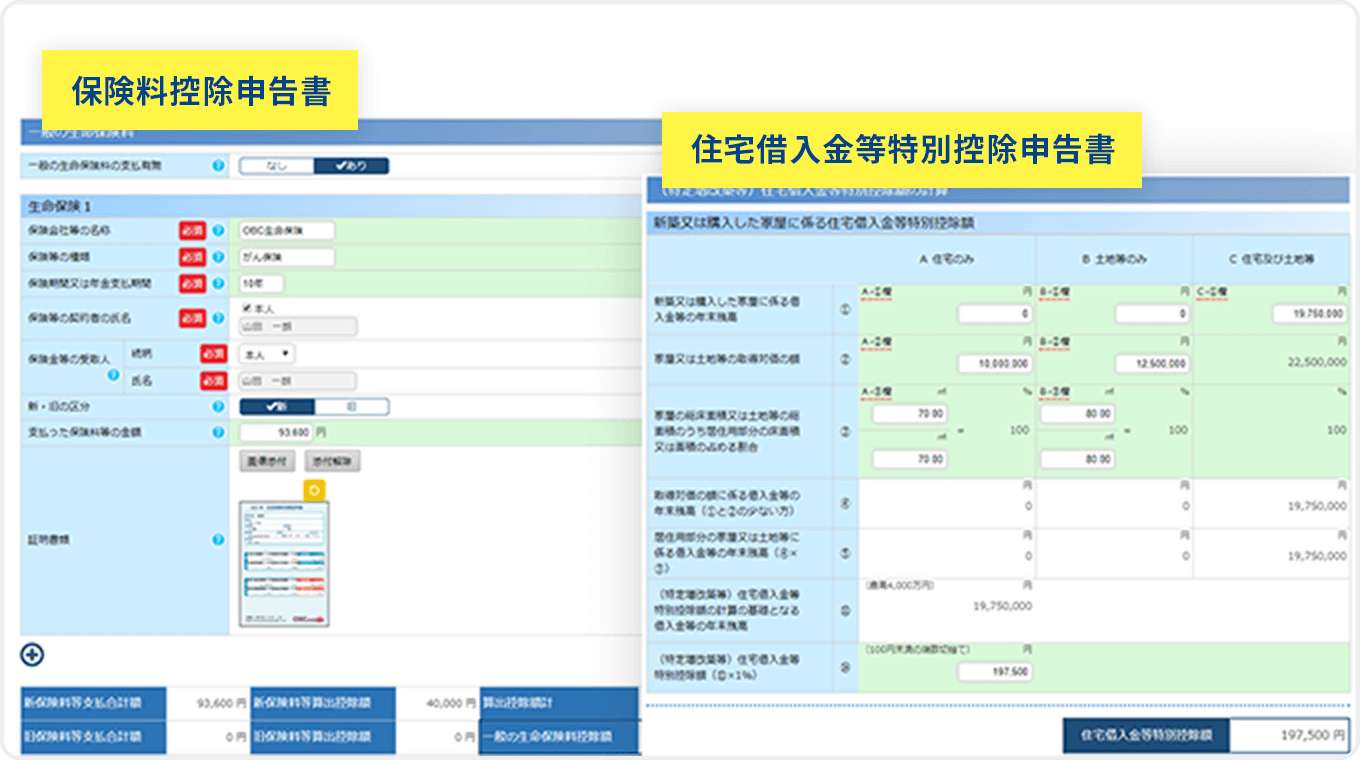Image resolution: width=1360 pixels, height=760 pixels.
Task: Edit column B lower 80.00 area field
Action: 1078,460
